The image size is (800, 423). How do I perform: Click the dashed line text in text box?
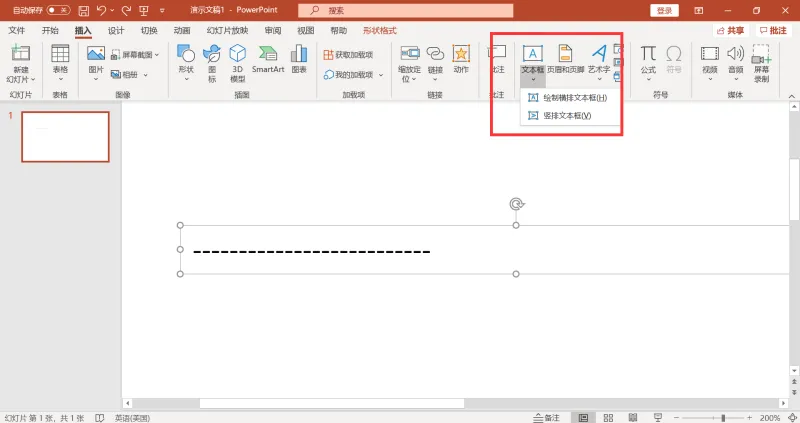pos(312,252)
